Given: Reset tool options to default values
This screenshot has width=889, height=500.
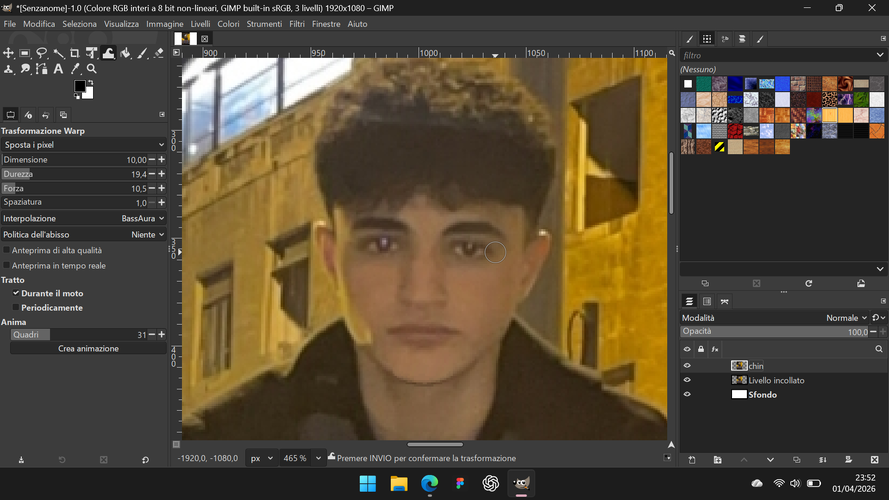Looking at the screenshot, I should tap(145, 460).
